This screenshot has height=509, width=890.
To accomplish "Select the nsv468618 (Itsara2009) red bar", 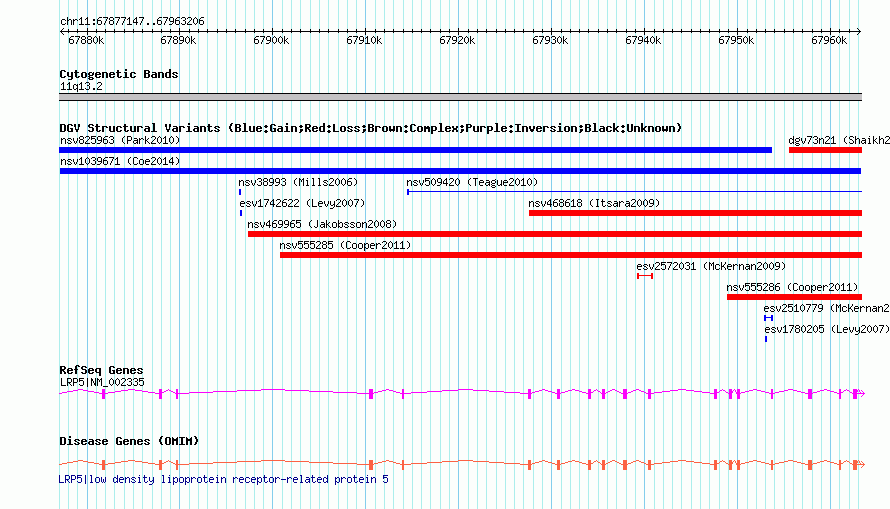I will point(695,213).
